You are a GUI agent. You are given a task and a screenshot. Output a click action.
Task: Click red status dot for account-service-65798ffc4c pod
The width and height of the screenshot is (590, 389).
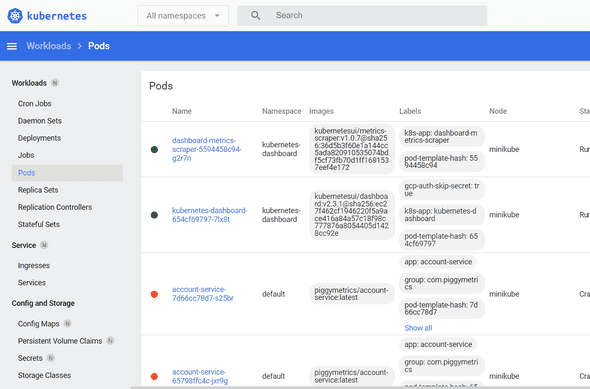pyautogui.click(x=154, y=376)
